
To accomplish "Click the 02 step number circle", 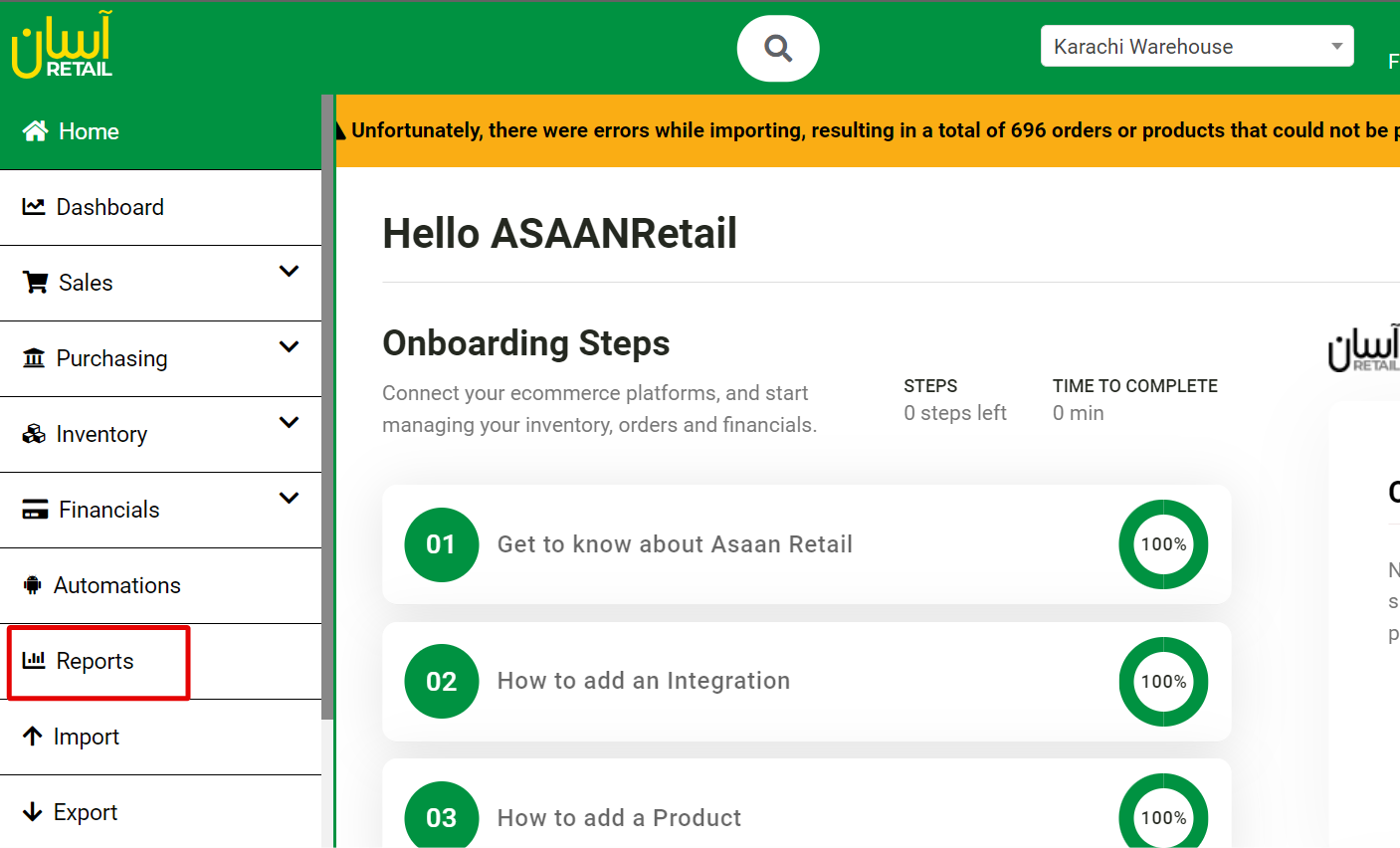I will tap(442, 682).
